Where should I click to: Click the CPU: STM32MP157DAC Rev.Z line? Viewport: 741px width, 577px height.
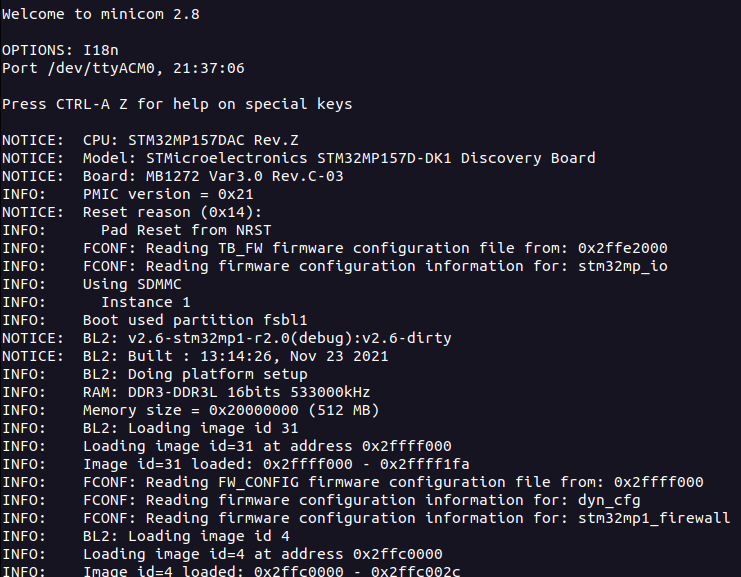pyautogui.click(x=150, y=140)
